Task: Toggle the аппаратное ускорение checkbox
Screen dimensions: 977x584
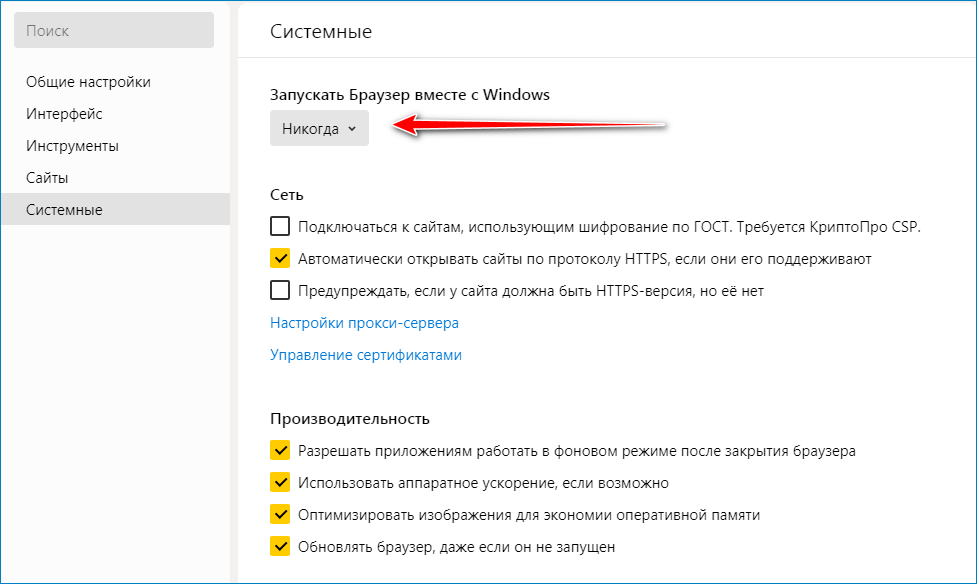Action: 280,483
